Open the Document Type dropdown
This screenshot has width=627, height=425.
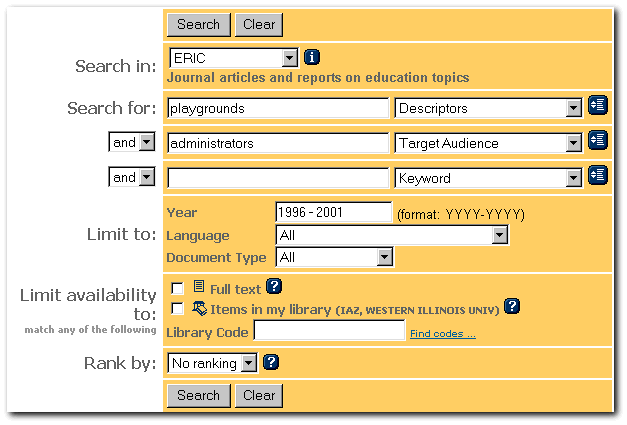point(384,257)
